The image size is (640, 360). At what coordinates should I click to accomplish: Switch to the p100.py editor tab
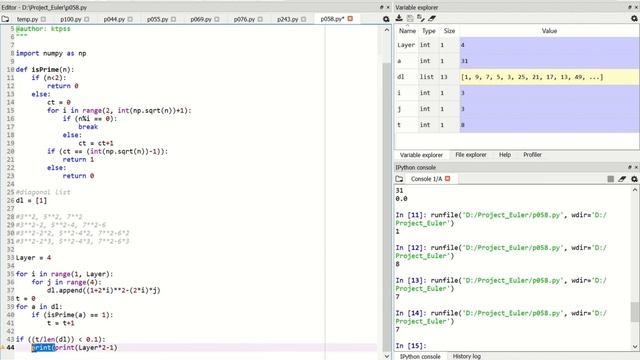[71, 19]
